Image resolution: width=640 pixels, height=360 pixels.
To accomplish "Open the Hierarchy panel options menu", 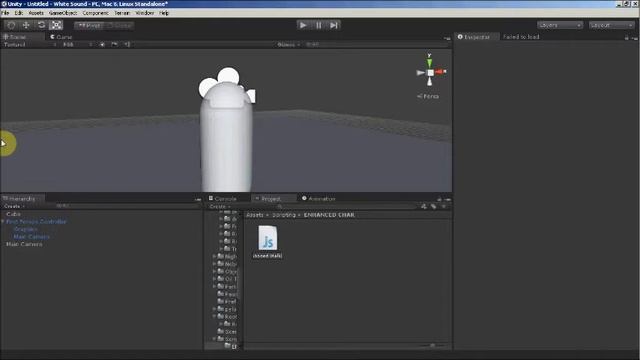I will point(198,200).
